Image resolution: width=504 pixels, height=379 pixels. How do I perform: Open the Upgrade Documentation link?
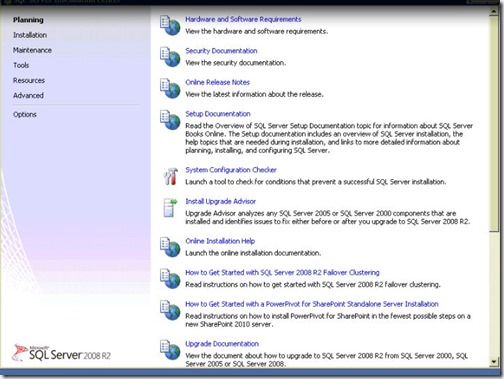tap(222, 344)
